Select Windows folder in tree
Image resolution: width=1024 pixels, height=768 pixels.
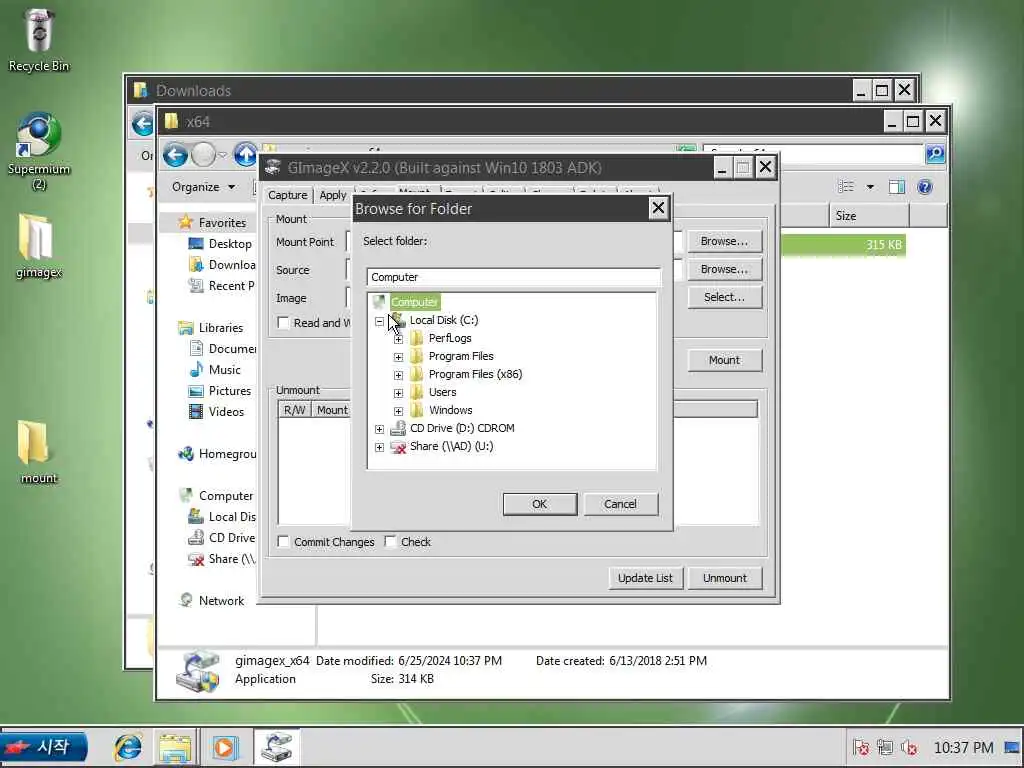[451, 410]
